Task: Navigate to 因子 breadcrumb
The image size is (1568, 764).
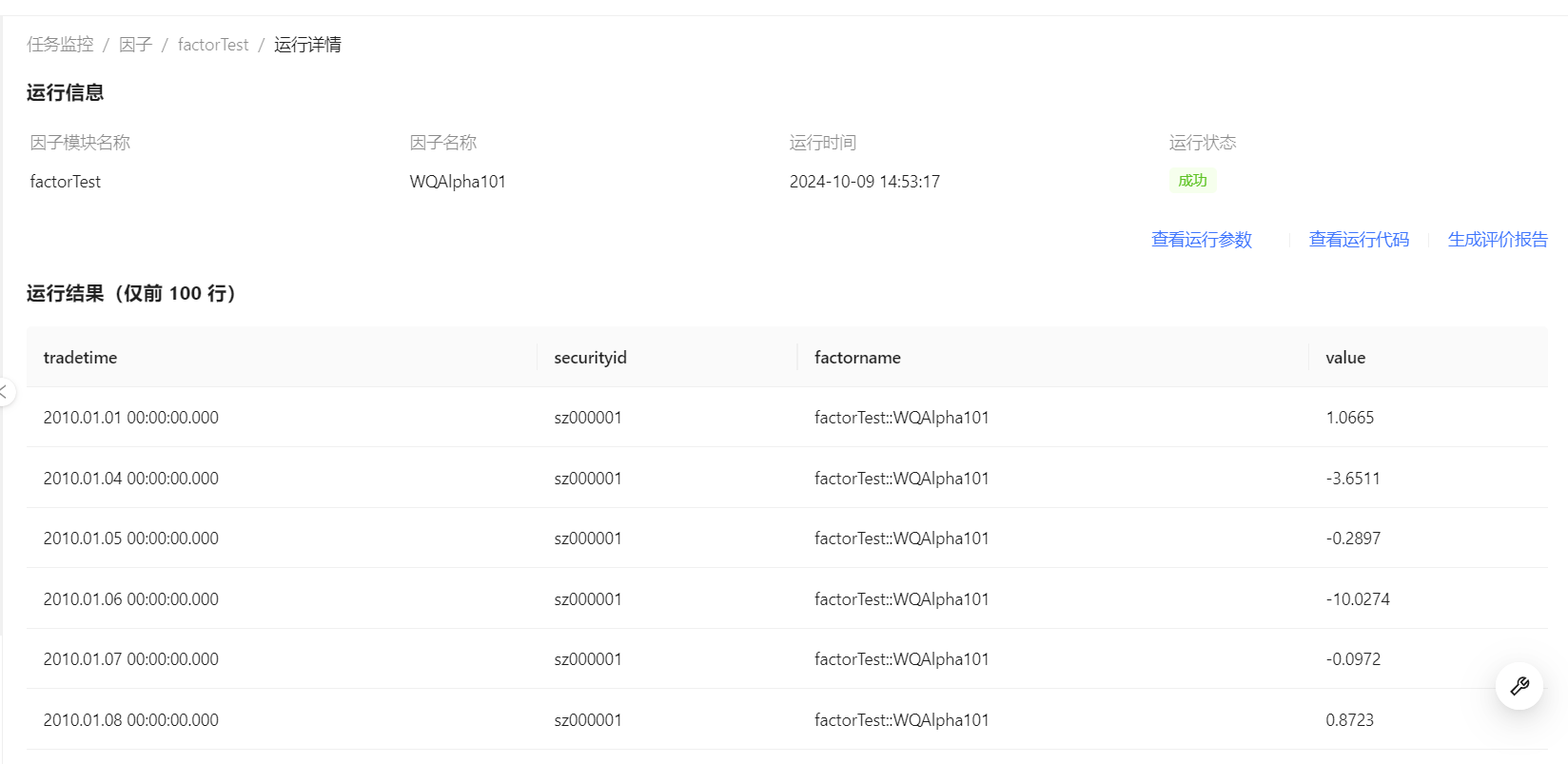Action: click(x=135, y=45)
